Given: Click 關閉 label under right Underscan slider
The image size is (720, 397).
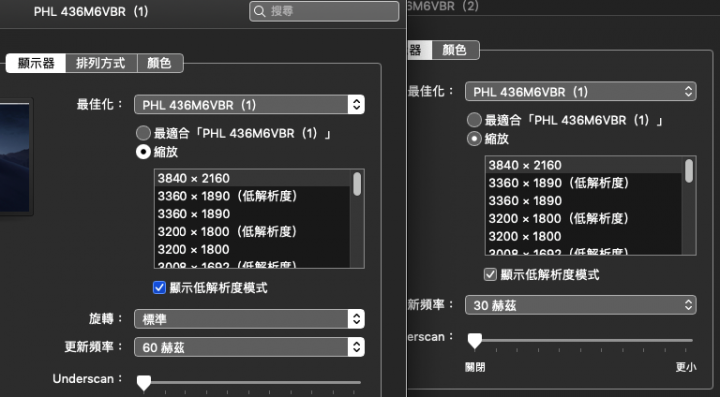Looking at the screenshot, I should 475,367.
